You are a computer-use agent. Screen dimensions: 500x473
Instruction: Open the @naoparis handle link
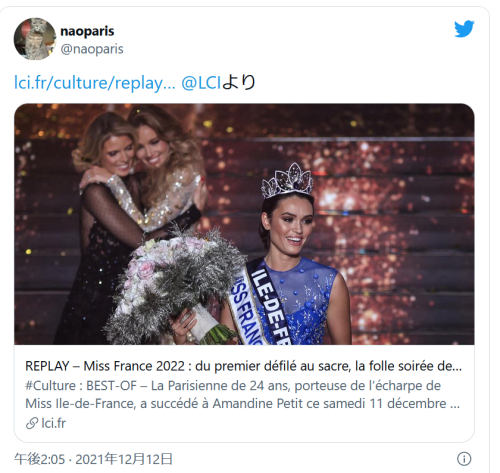92,49
